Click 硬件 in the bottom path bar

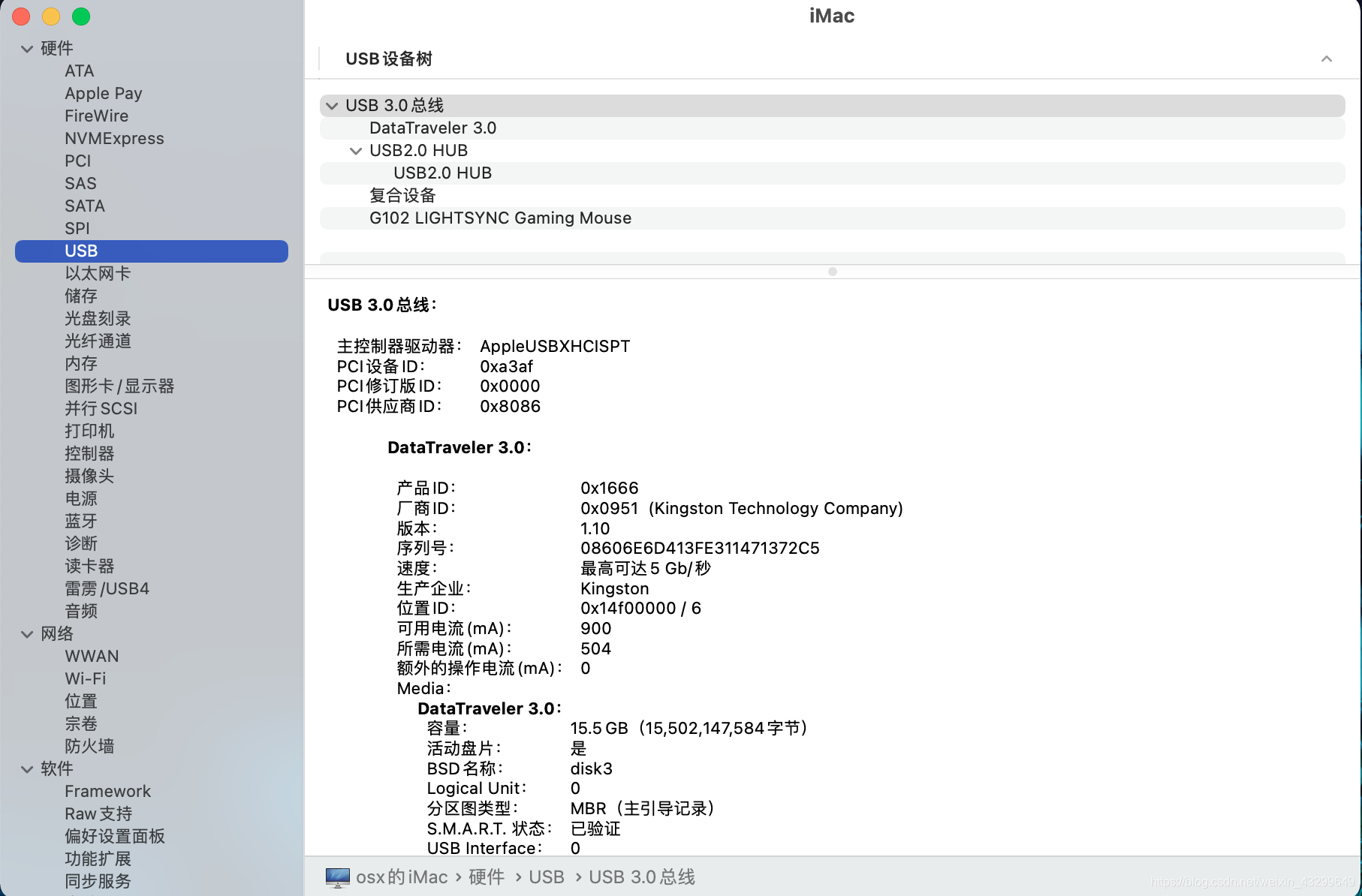487,877
